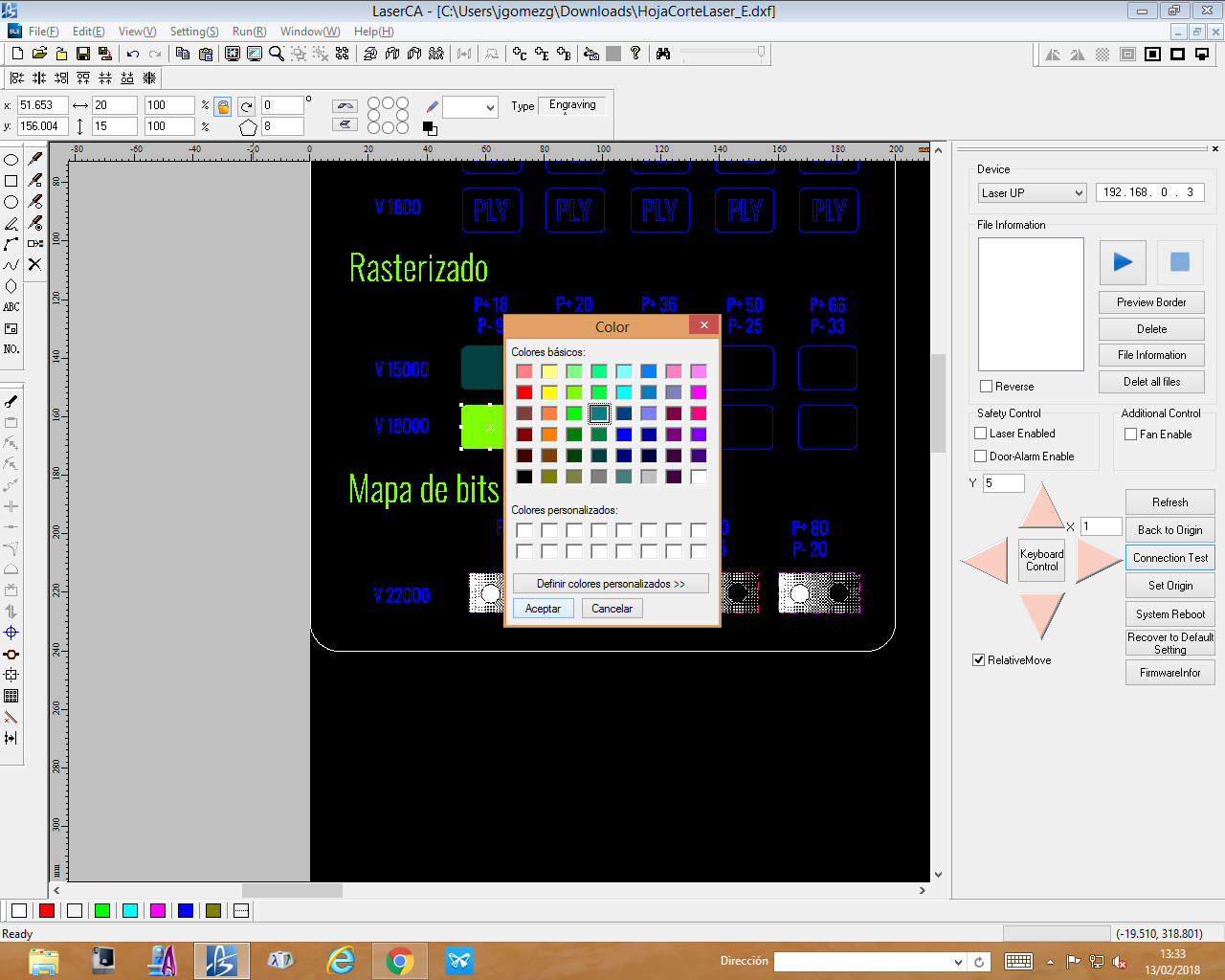This screenshot has height=980, width=1225.
Task: Click the Connection Test button
Action: [1170, 558]
